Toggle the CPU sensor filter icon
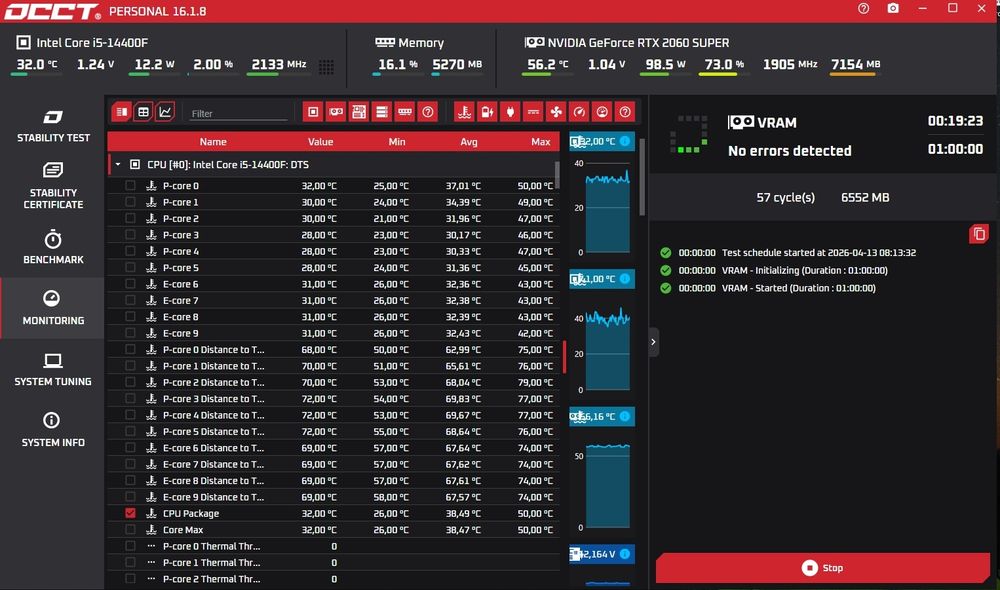1000x590 pixels. pos(313,112)
